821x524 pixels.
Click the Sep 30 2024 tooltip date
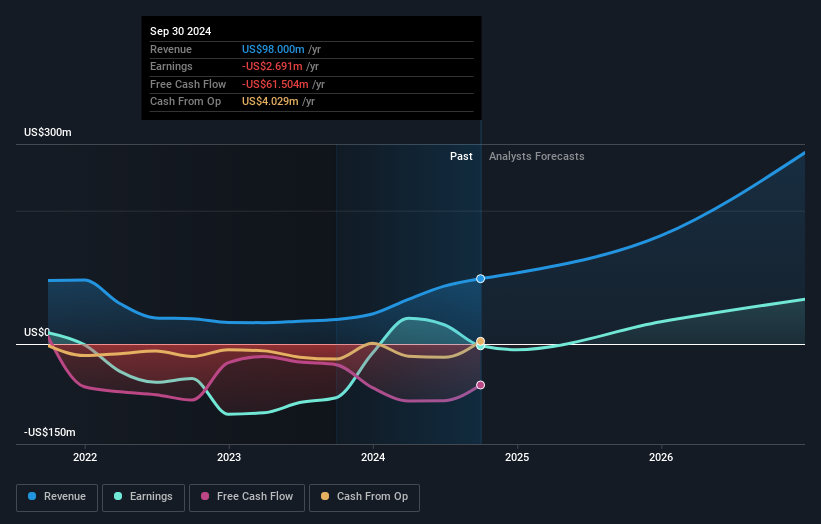(x=181, y=31)
